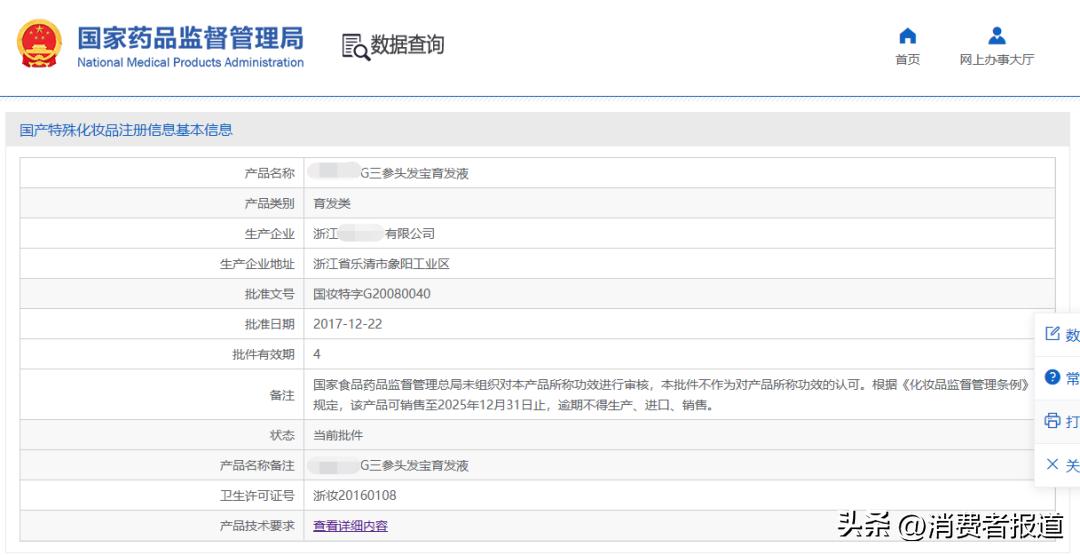Open 网上办事大厅 user icon
The image size is (1080, 555).
997,35
